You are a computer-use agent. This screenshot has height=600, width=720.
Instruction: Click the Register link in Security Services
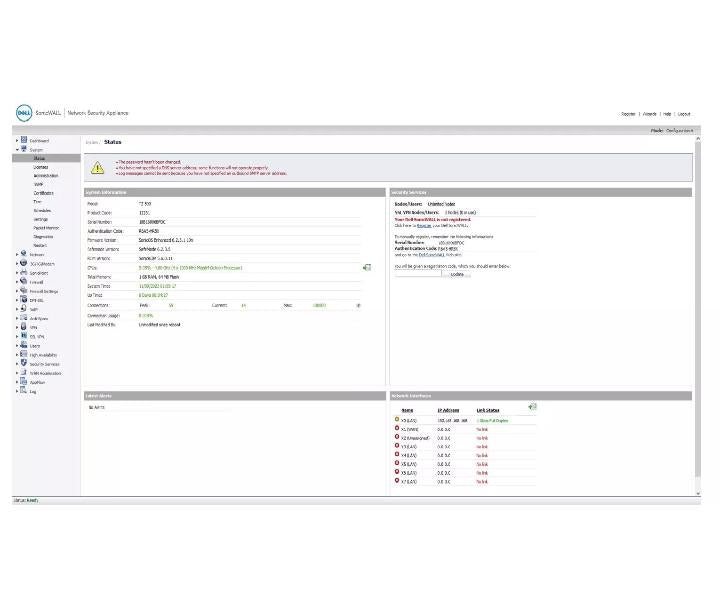[x=424, y=225]
